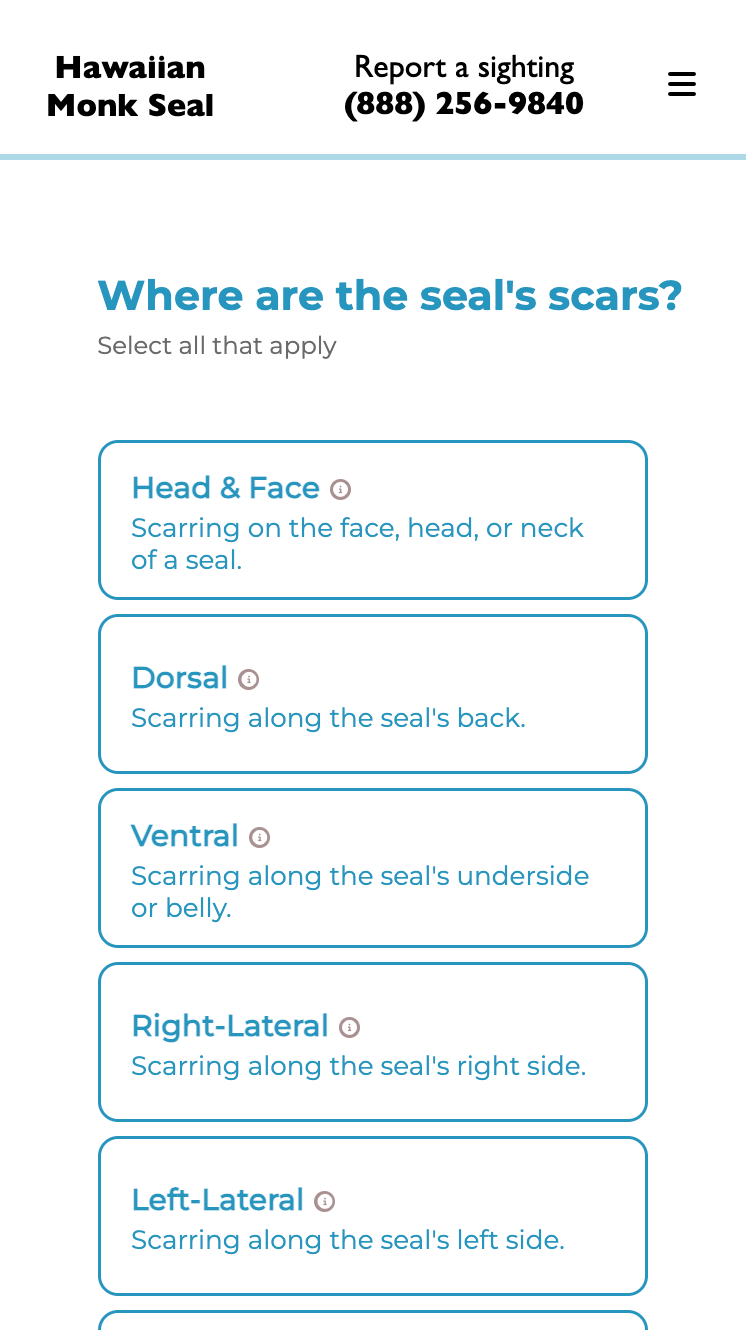Click the "Where are the seal's scars?" heading
Image resolution: width=746 pixels, height=1330 pixels.
390,296
